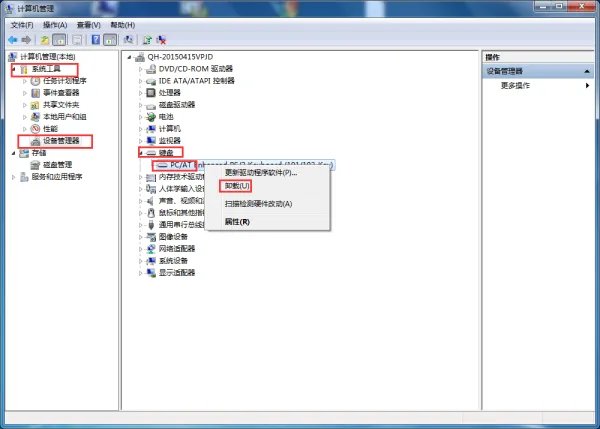Click the 性能 performance icon
The image size is (600, 429).
click(36, 129)
